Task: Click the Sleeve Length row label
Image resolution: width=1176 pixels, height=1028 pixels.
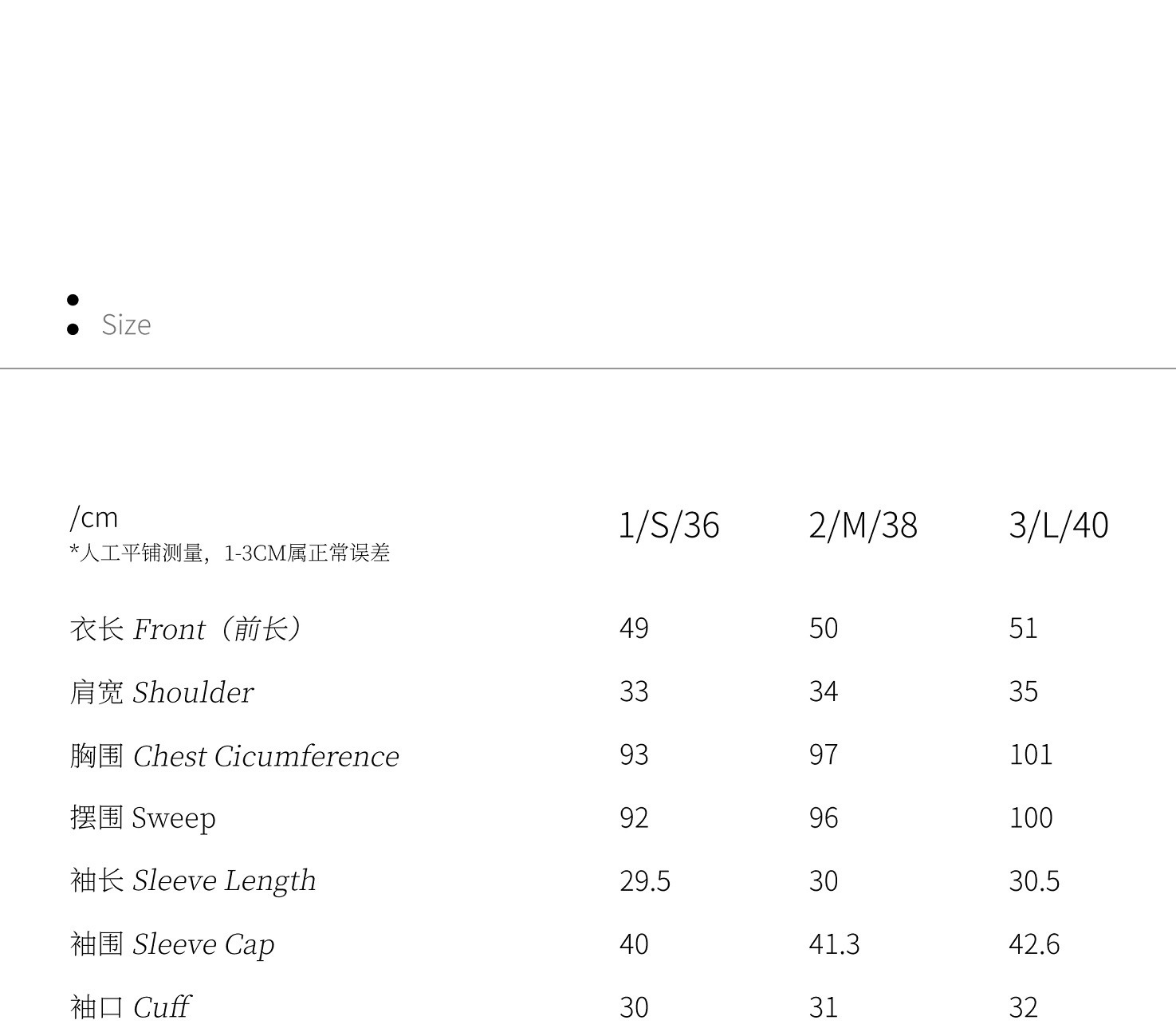Action: tap(193, 881)
